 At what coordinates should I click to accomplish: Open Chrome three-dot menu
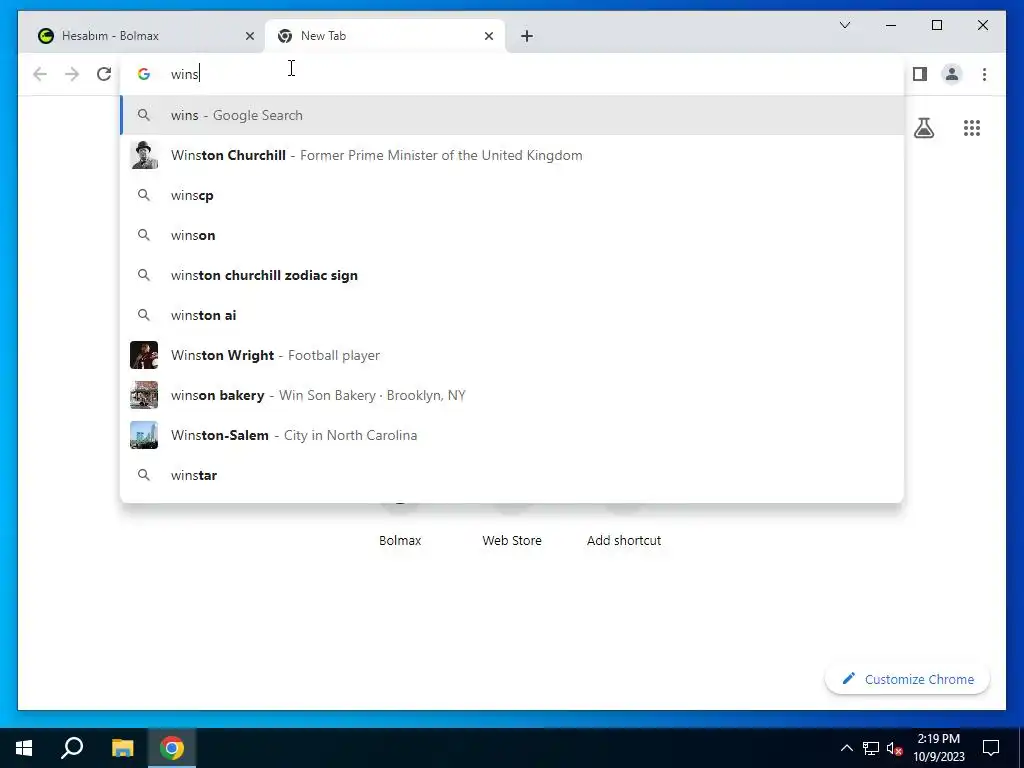tap(984, 74)
